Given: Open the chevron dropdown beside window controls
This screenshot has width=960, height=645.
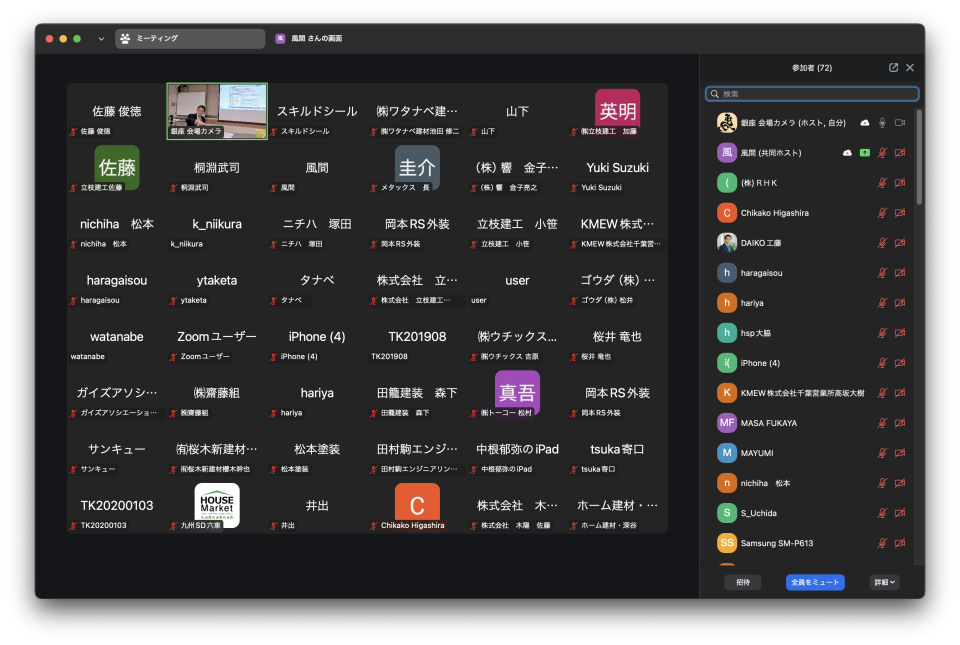Looking at the screenshot, I should tap(101, 39).
